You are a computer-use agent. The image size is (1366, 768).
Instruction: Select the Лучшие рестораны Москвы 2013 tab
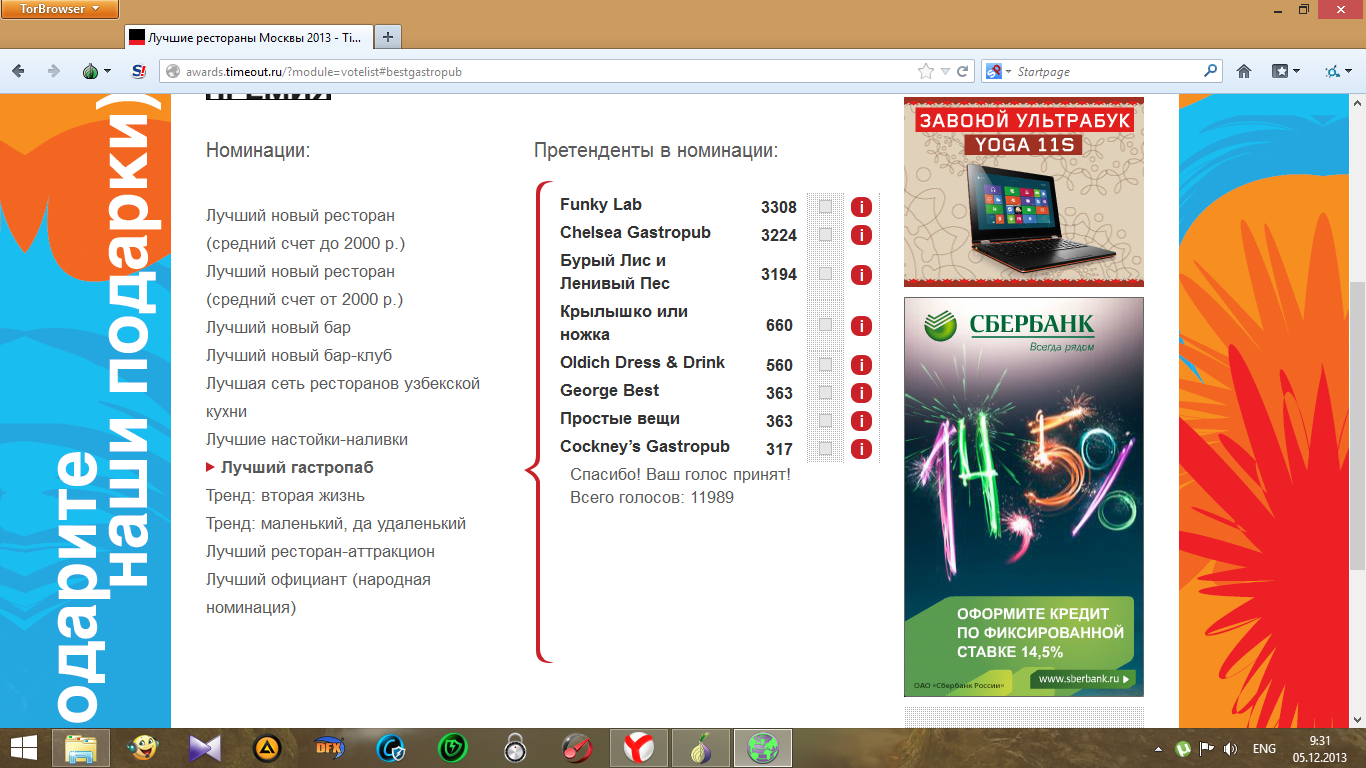pyautogui.click(x=248, y=37)
